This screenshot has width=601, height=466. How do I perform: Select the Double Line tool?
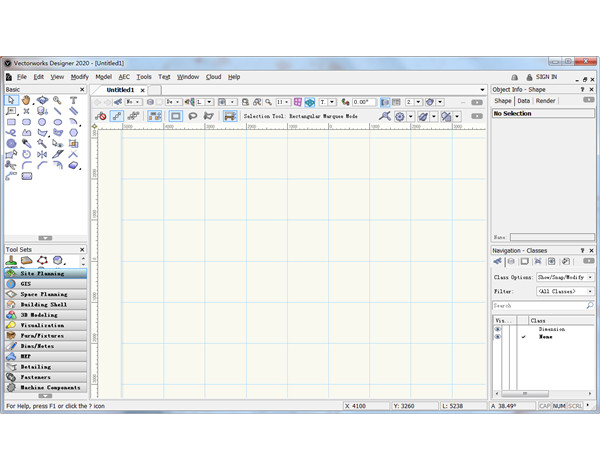(x=73, y=111)
